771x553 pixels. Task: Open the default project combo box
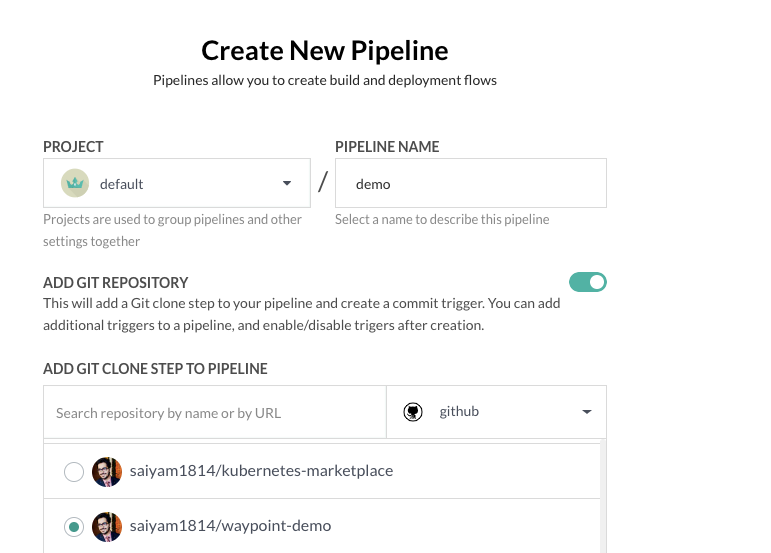[176, 183]
